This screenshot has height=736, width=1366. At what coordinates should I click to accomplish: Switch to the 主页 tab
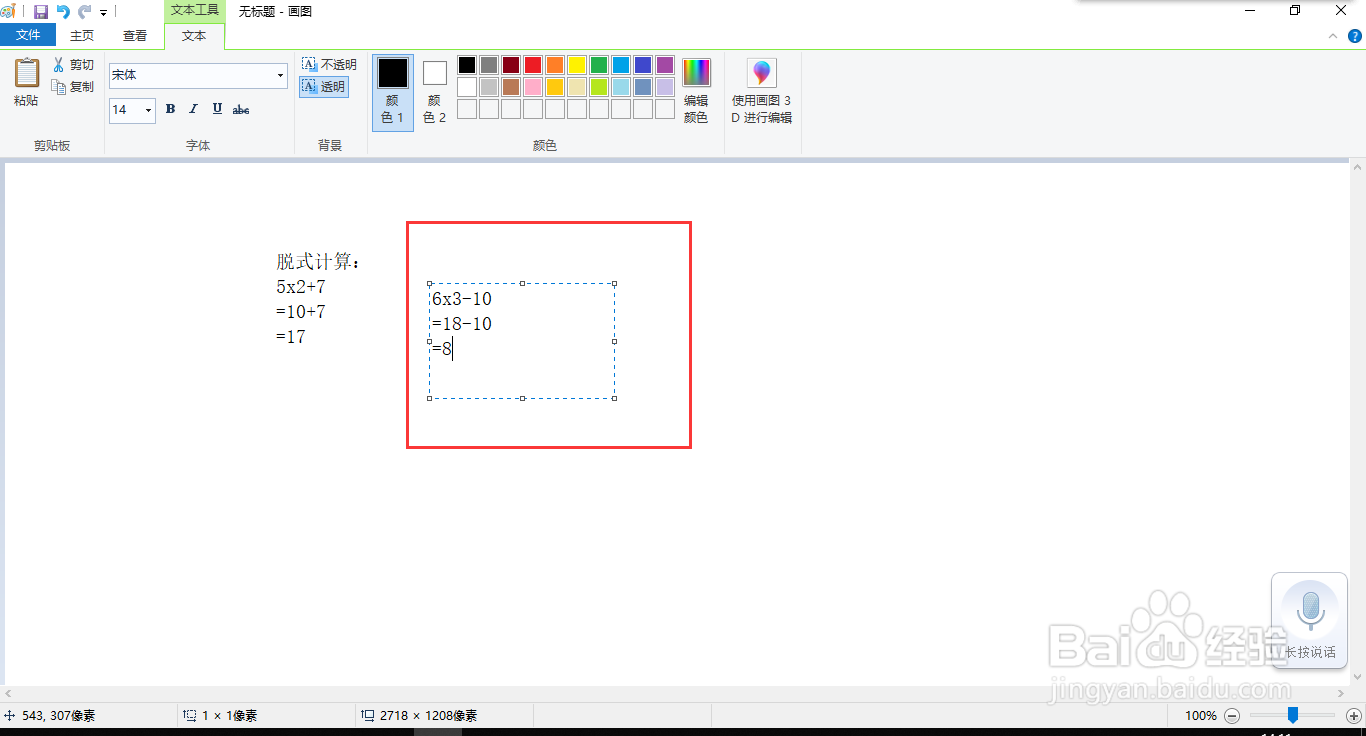click(82, 35)
